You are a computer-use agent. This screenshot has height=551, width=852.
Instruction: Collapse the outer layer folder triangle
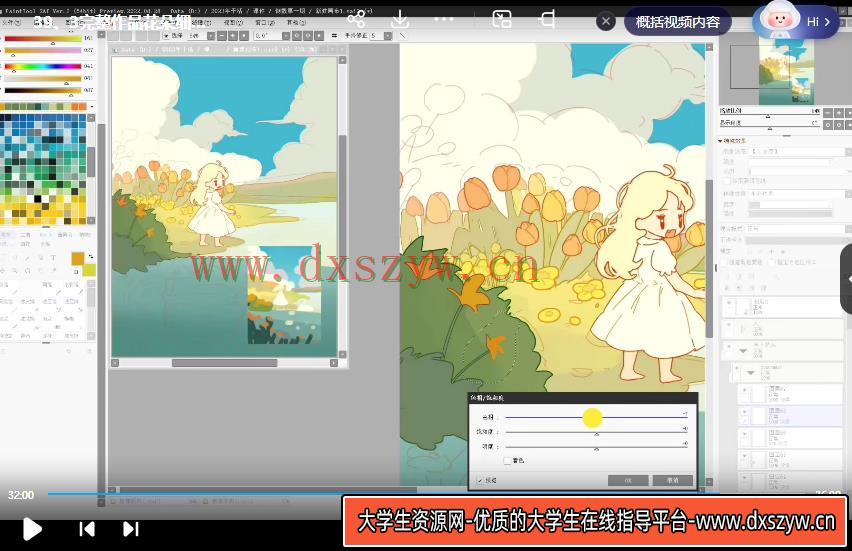pyautogui.click(x=743, y=352)
